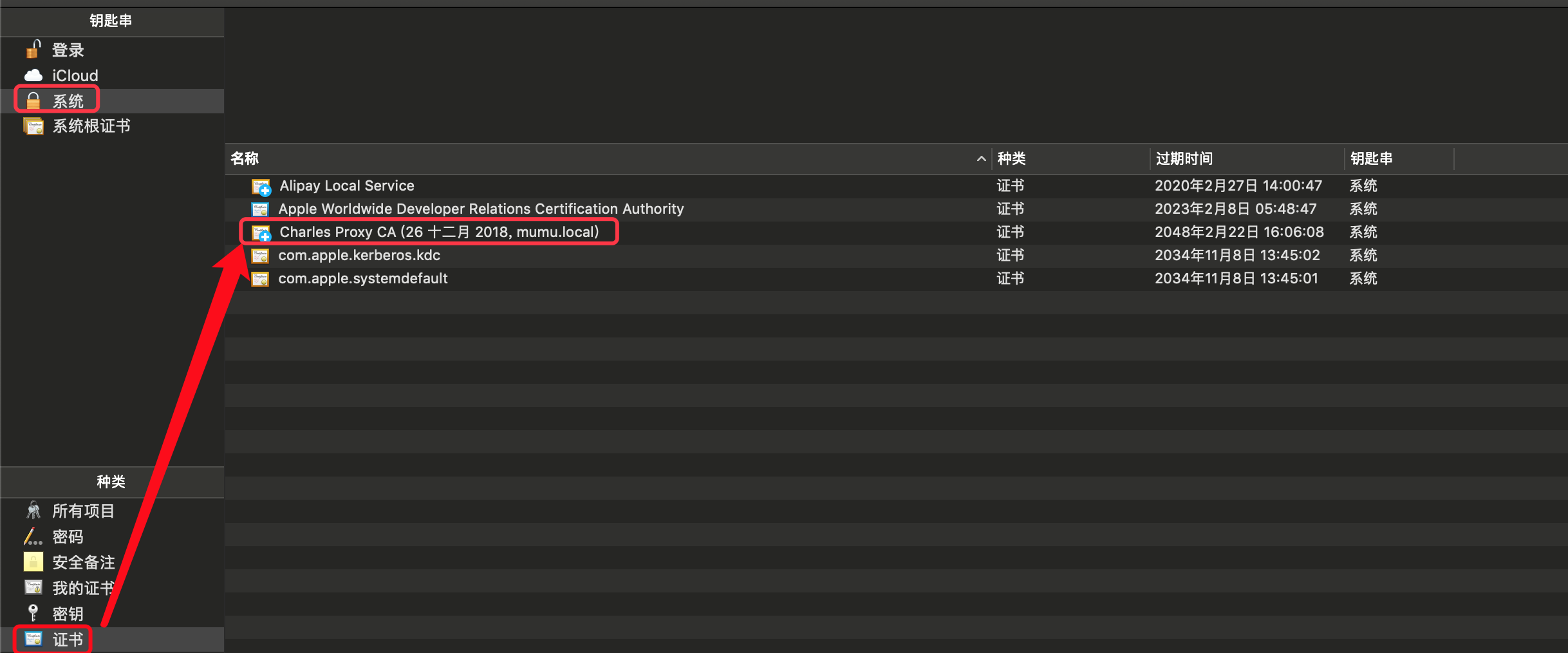Click the keys icon beside 所有项目
This screenshot has height=653, width=1568.
(x=33, y=511)
